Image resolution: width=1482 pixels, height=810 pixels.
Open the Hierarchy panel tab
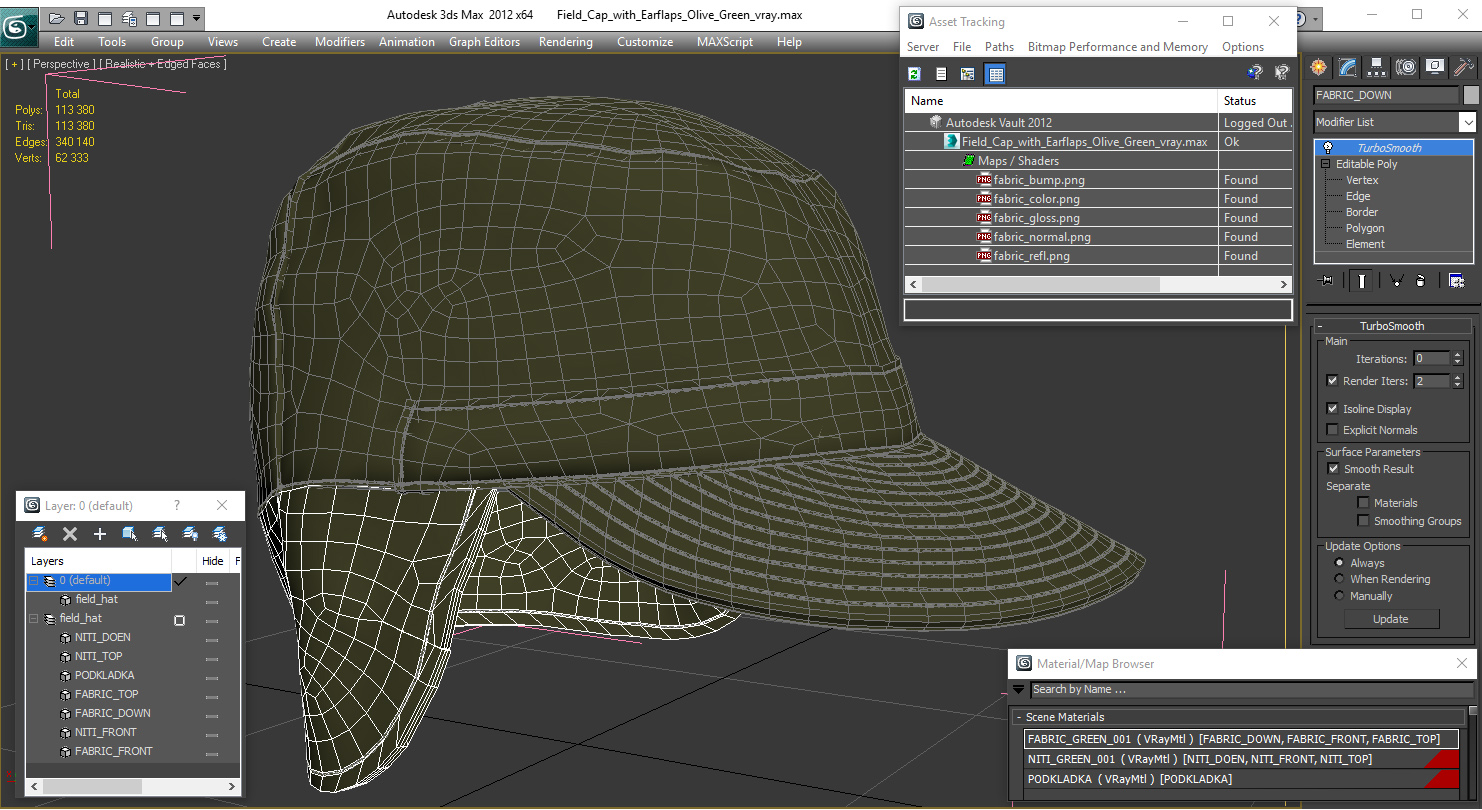(1377, 67)
